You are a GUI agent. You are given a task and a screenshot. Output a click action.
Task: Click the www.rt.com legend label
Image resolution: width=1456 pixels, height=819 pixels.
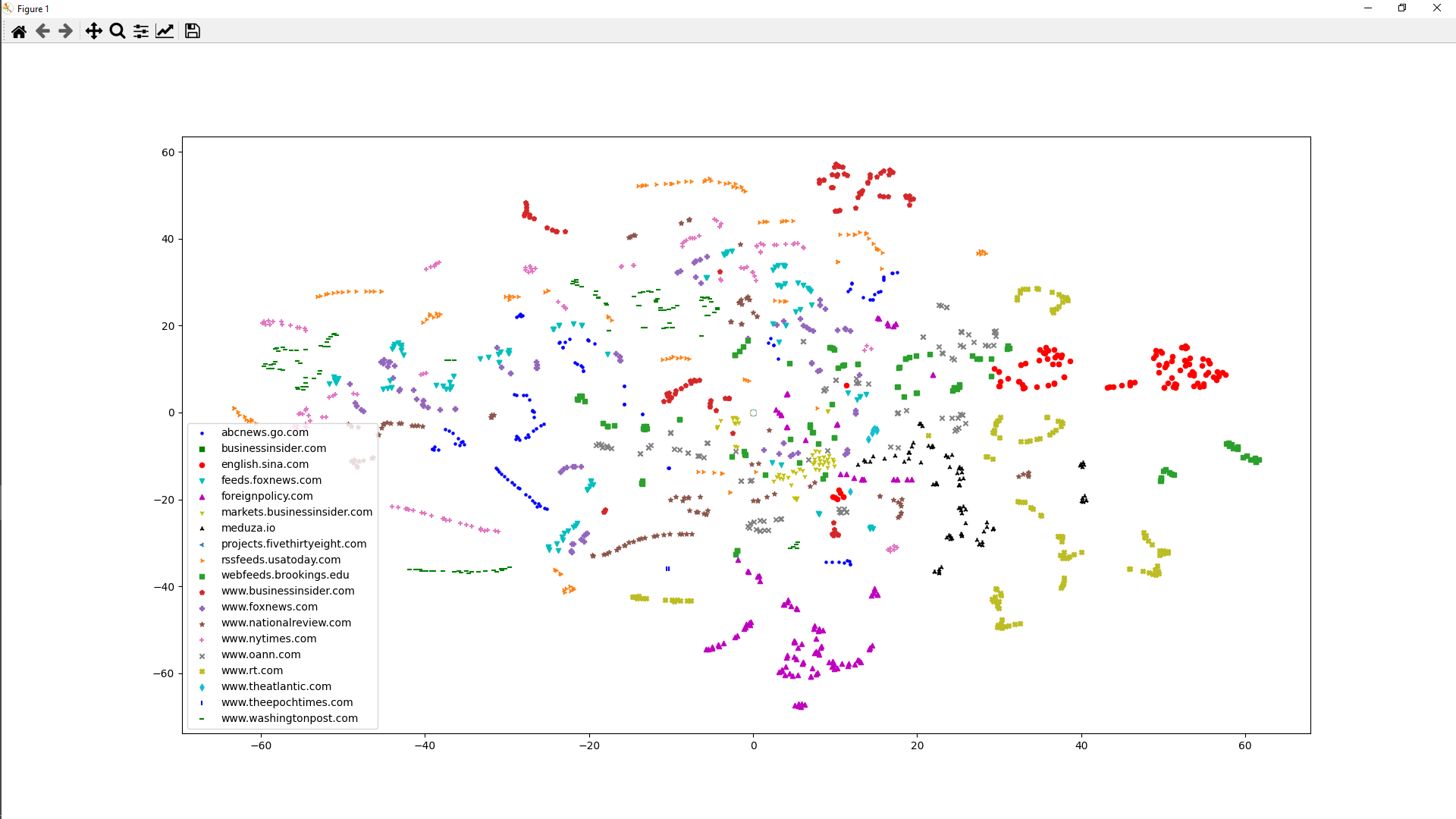click(x=252, y=670)
